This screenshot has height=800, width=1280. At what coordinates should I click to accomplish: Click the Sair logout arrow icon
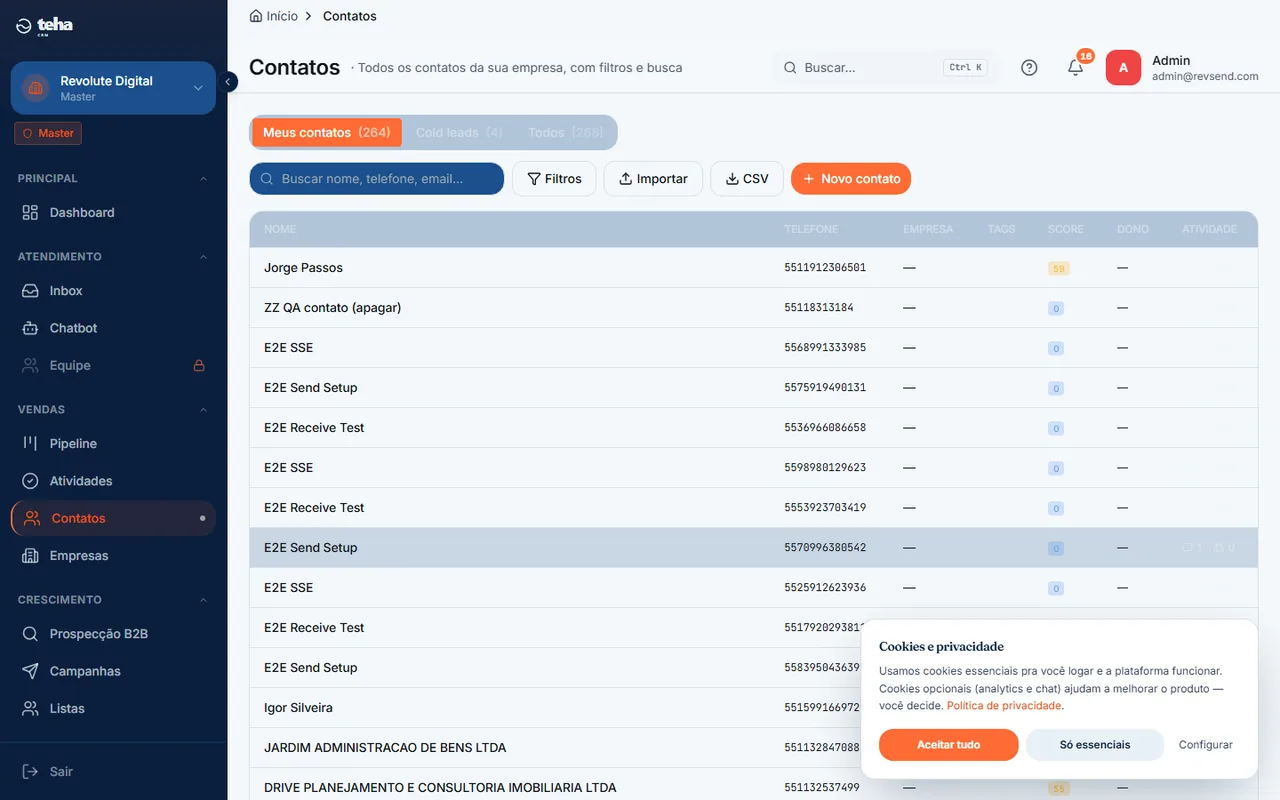pos(30,771)
